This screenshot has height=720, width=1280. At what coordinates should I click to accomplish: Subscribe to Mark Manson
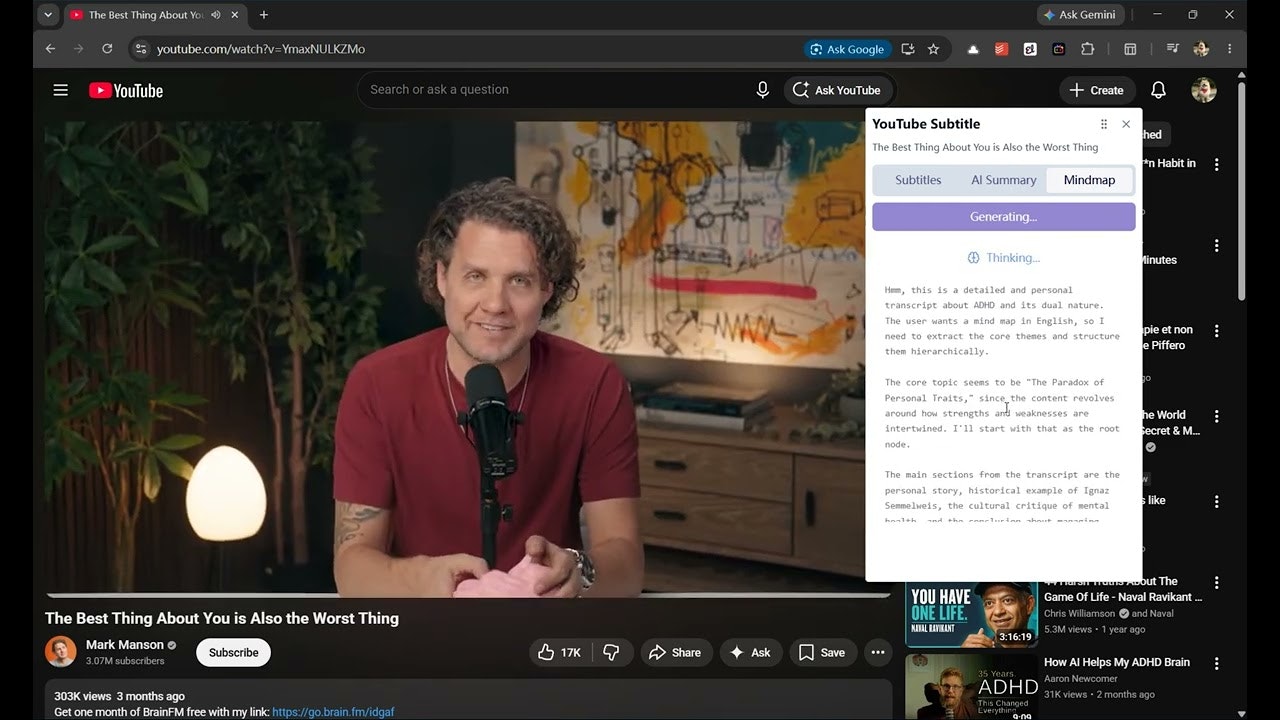coord(233,652)
